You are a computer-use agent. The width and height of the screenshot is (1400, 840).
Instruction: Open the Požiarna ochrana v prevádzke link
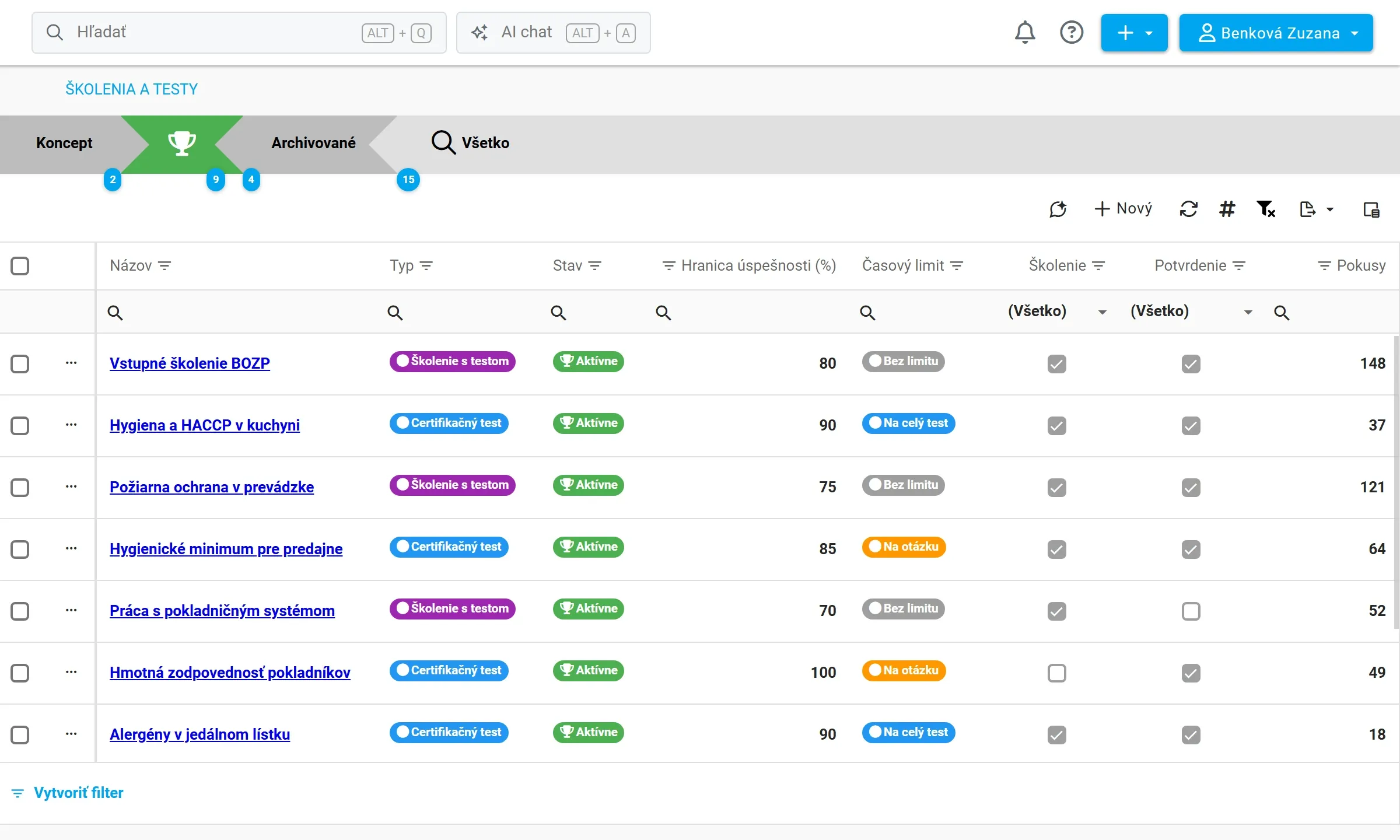click(x=212, y=487)
